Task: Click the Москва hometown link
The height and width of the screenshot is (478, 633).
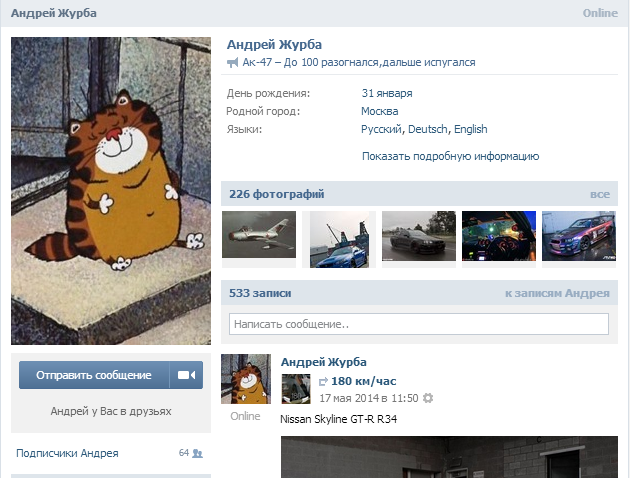Action: click(379, 111)
